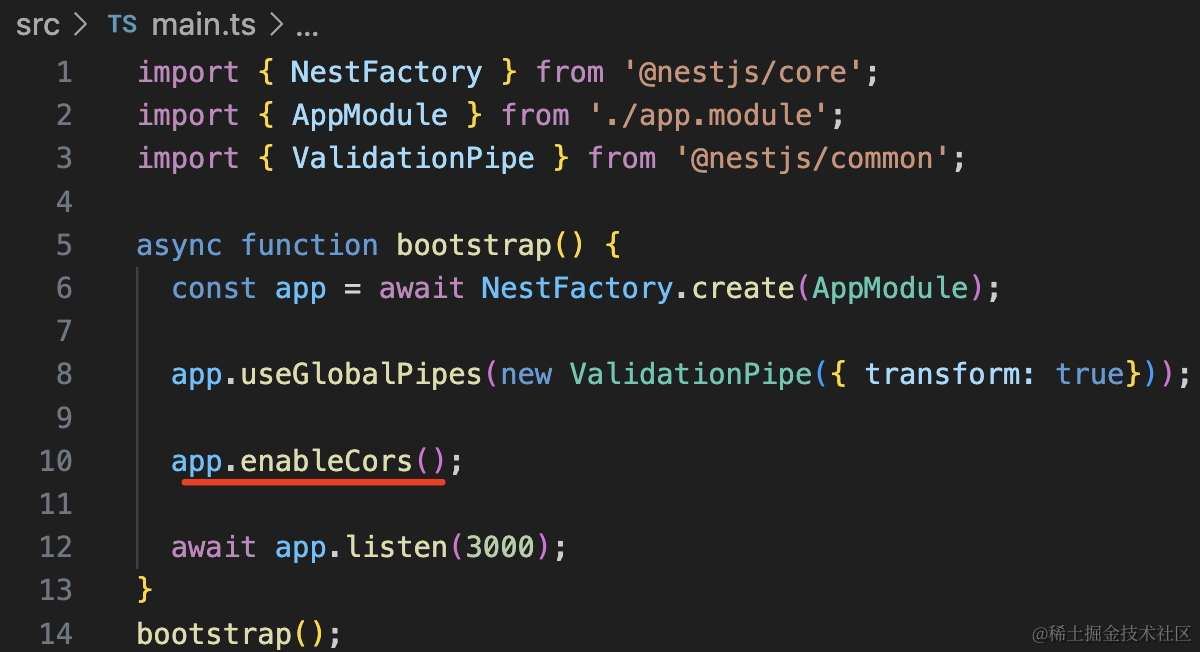Screen dimensions: 1200x652
Task: Click the useGlobalPipes method call
Action: [361, 374]
